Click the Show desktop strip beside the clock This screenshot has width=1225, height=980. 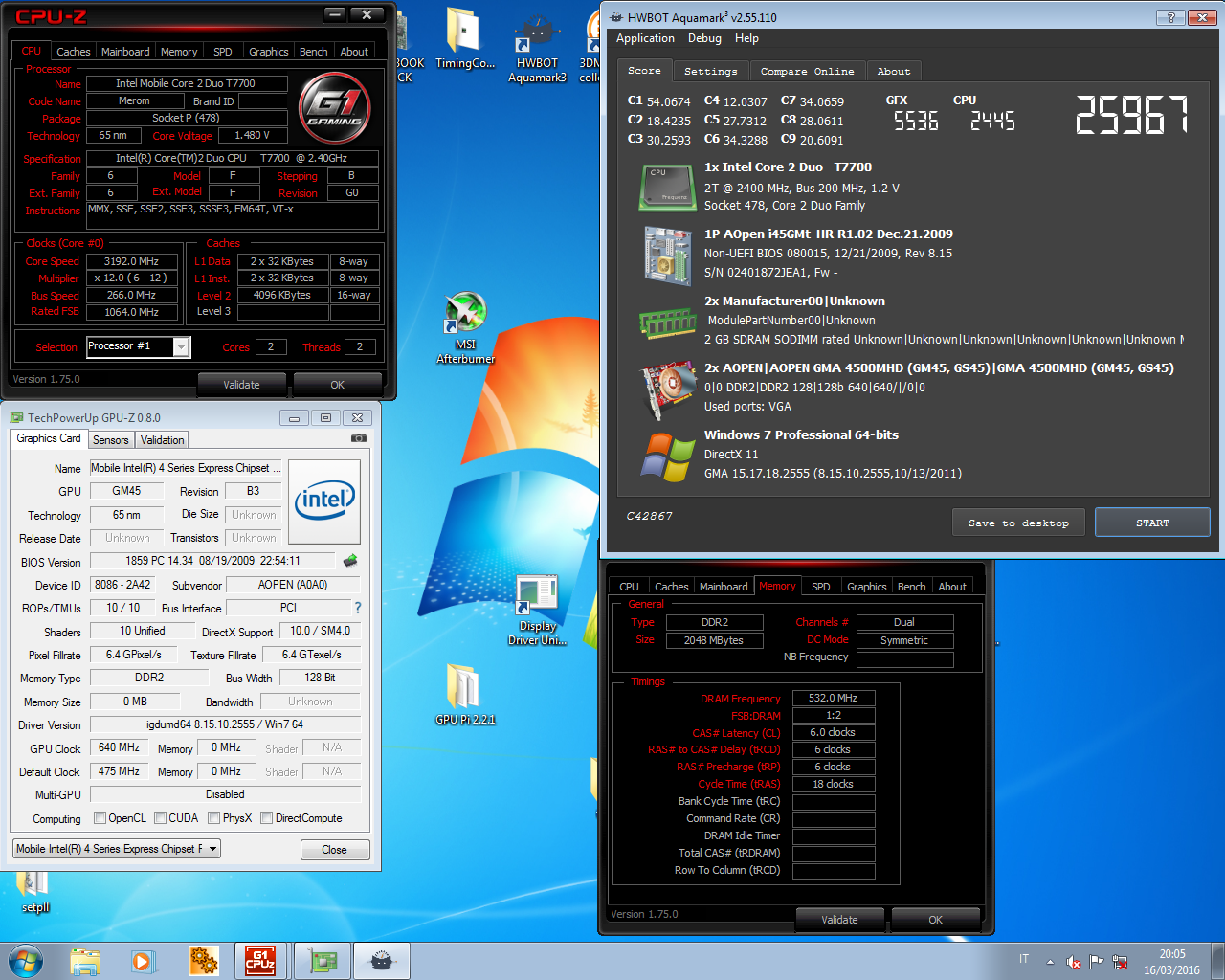[x=1217, y=961]
